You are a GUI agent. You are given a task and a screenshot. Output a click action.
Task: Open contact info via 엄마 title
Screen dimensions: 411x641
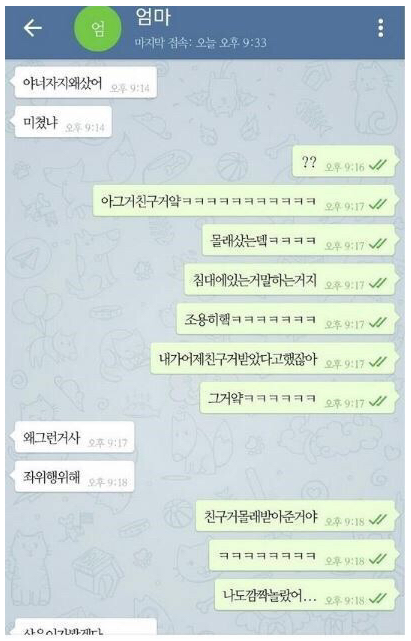click(153, 18)
